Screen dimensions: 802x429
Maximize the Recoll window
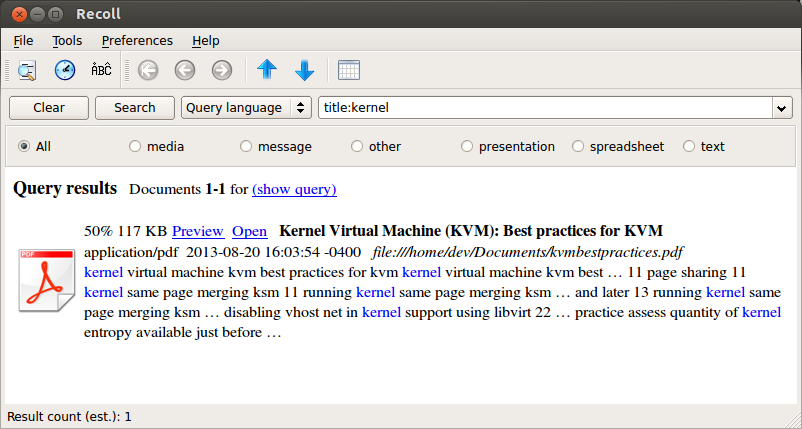(56, 14)
